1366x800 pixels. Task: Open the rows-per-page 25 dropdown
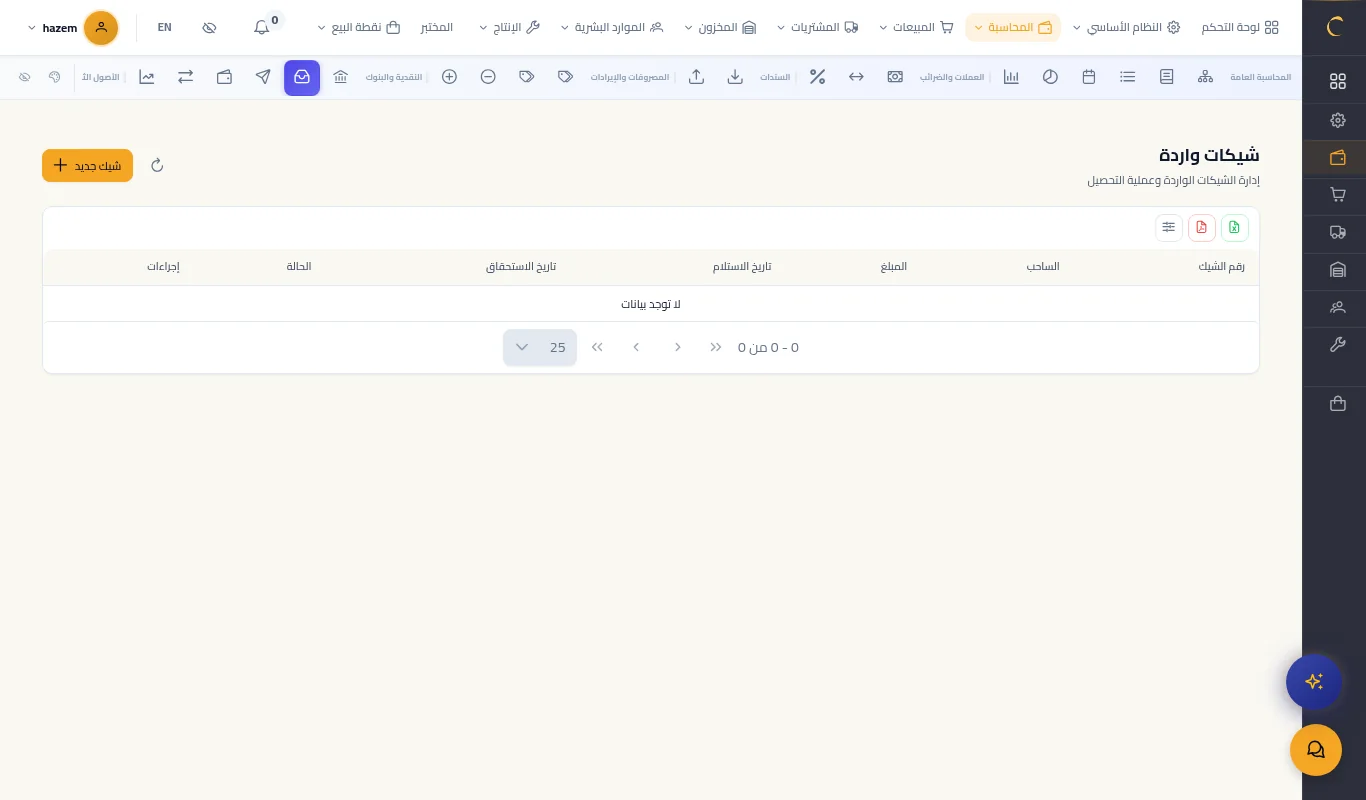click(540, 347)
